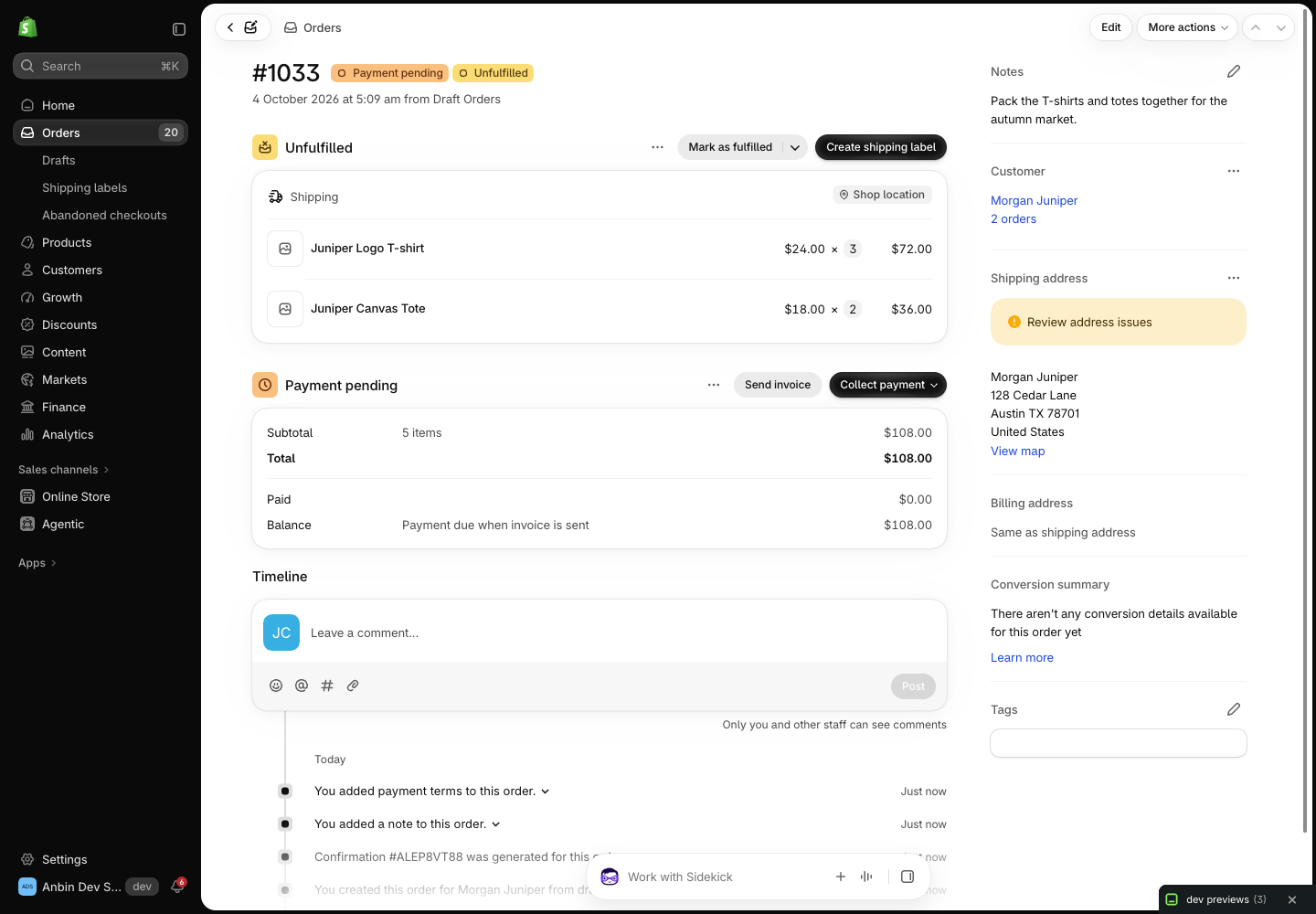Viewport: 1316px width, 914px height.
Task: Open the Shipping address three-dot menu
Action: [1234, 278]
